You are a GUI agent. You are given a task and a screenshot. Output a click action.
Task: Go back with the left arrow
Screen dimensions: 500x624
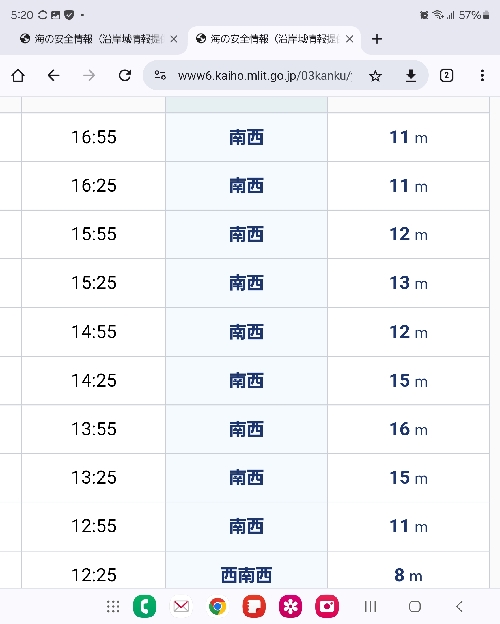[53, 75]
